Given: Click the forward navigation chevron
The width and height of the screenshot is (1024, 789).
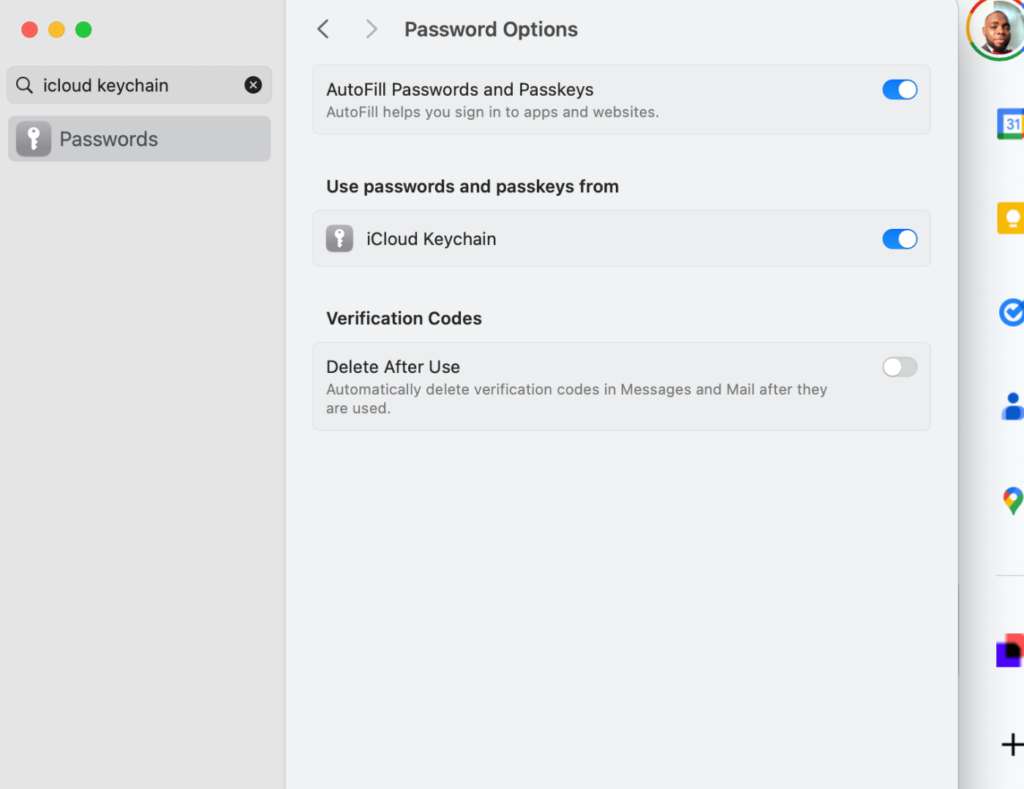Looking at the screenshot, I should coord(370,29).
